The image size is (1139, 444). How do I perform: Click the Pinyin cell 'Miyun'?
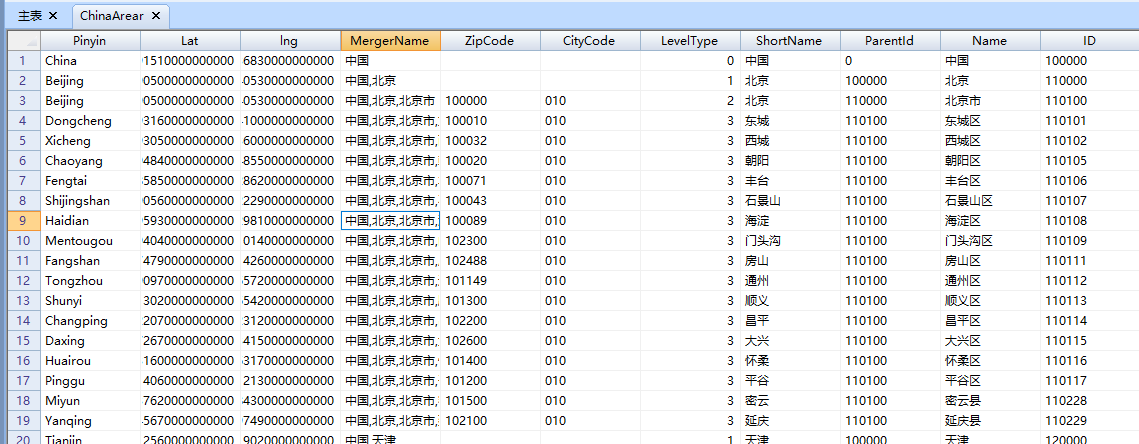click(x=90, y=400)
